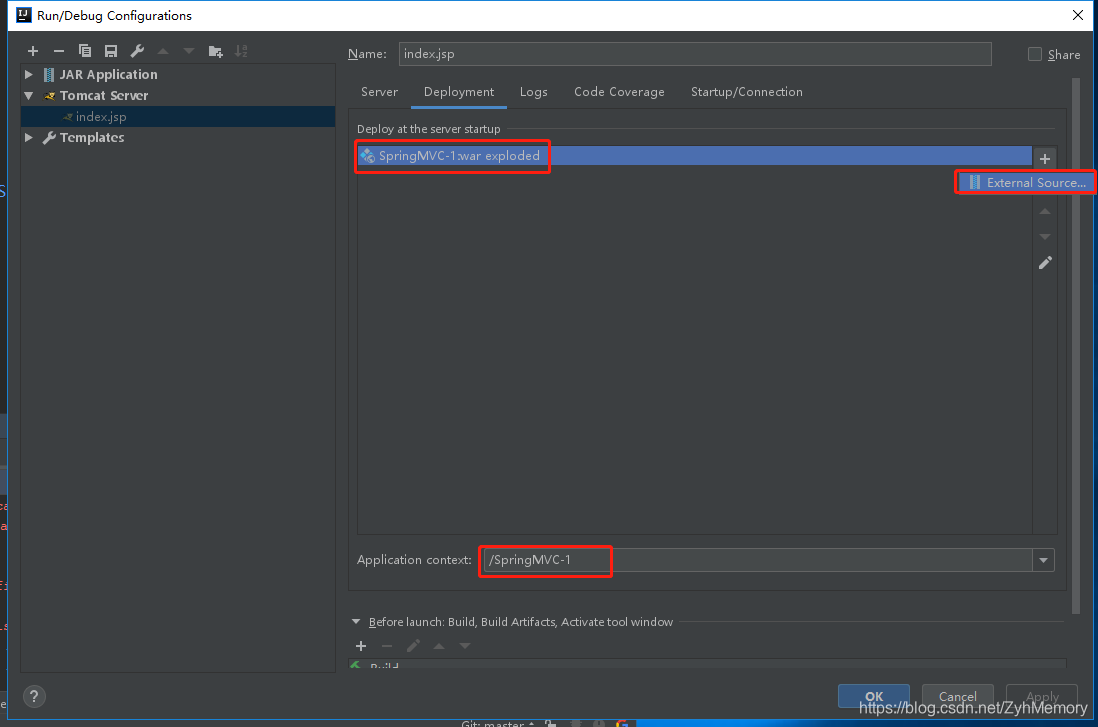Save configuration using floppy disk icon
1098x727 pixels.
[111, 51]
